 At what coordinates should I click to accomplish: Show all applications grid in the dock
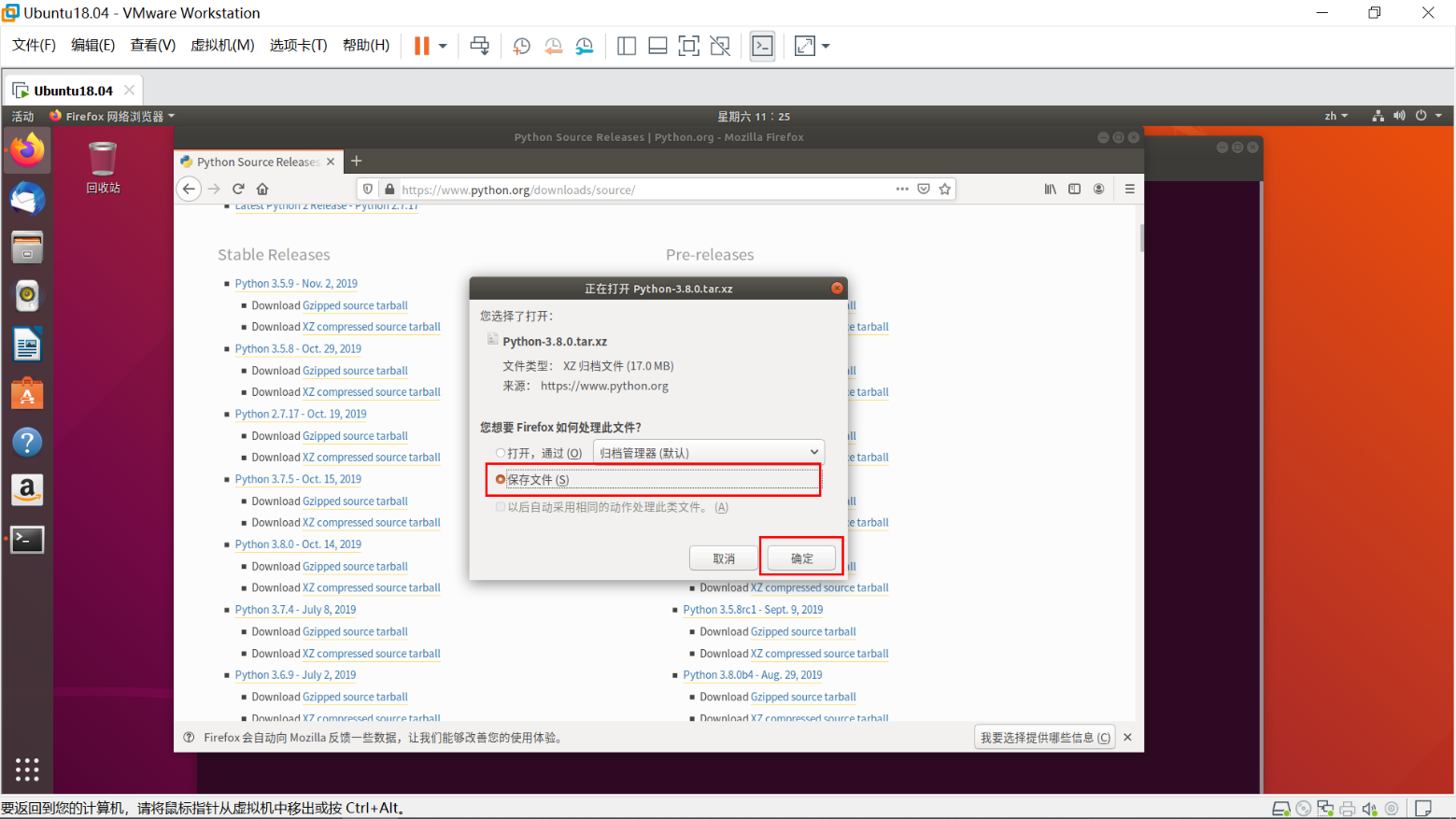click(27, 769)
